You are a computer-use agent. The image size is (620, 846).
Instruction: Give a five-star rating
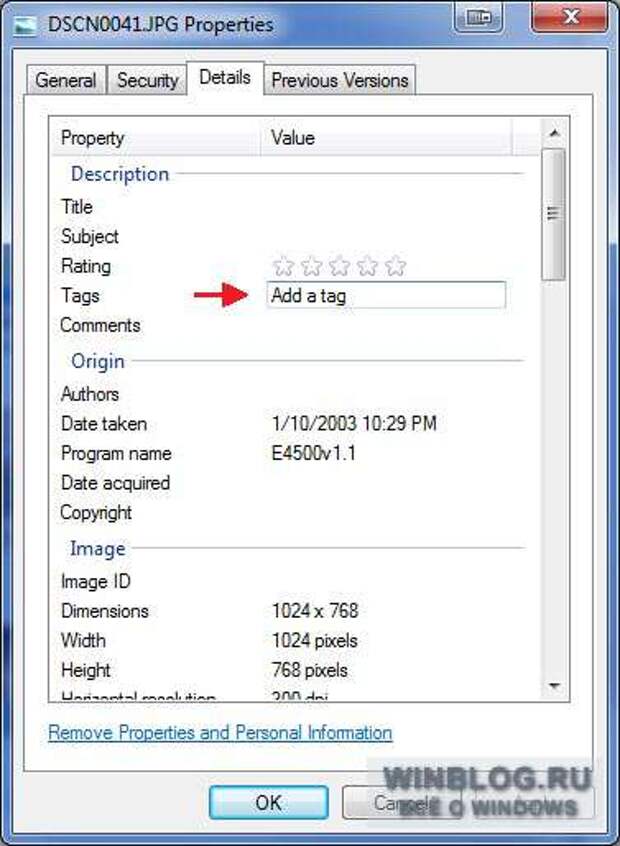(x=395, y=266)
